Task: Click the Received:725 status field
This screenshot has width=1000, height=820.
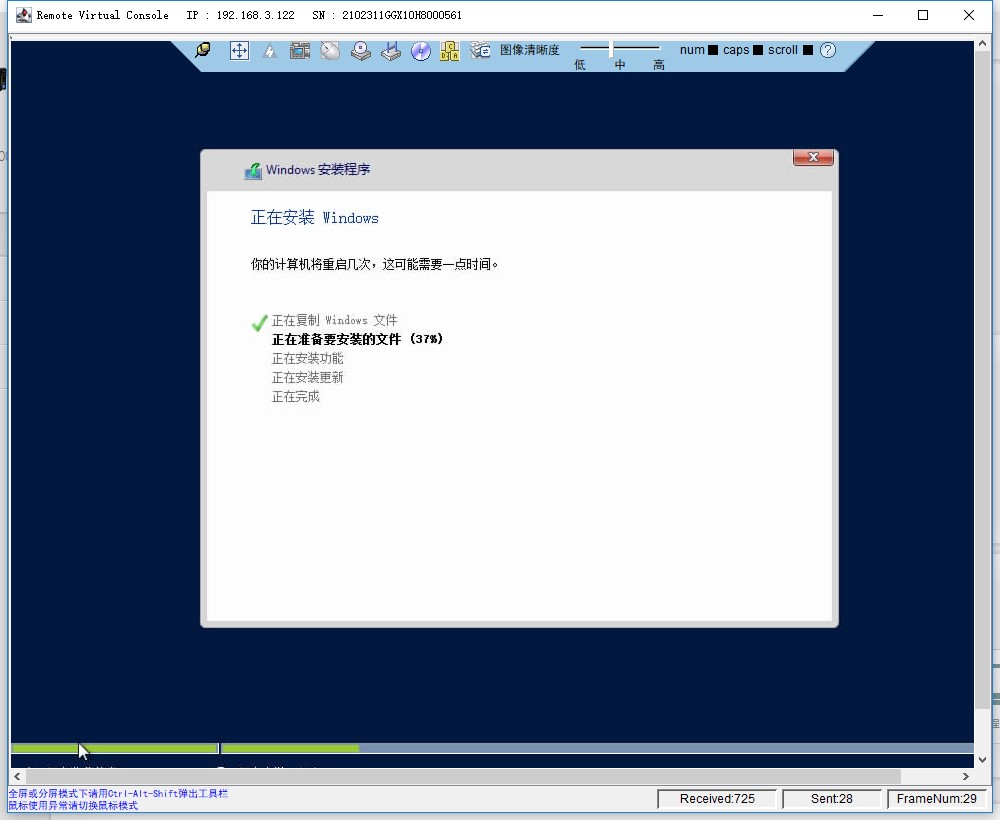Action: pos(717,799)
